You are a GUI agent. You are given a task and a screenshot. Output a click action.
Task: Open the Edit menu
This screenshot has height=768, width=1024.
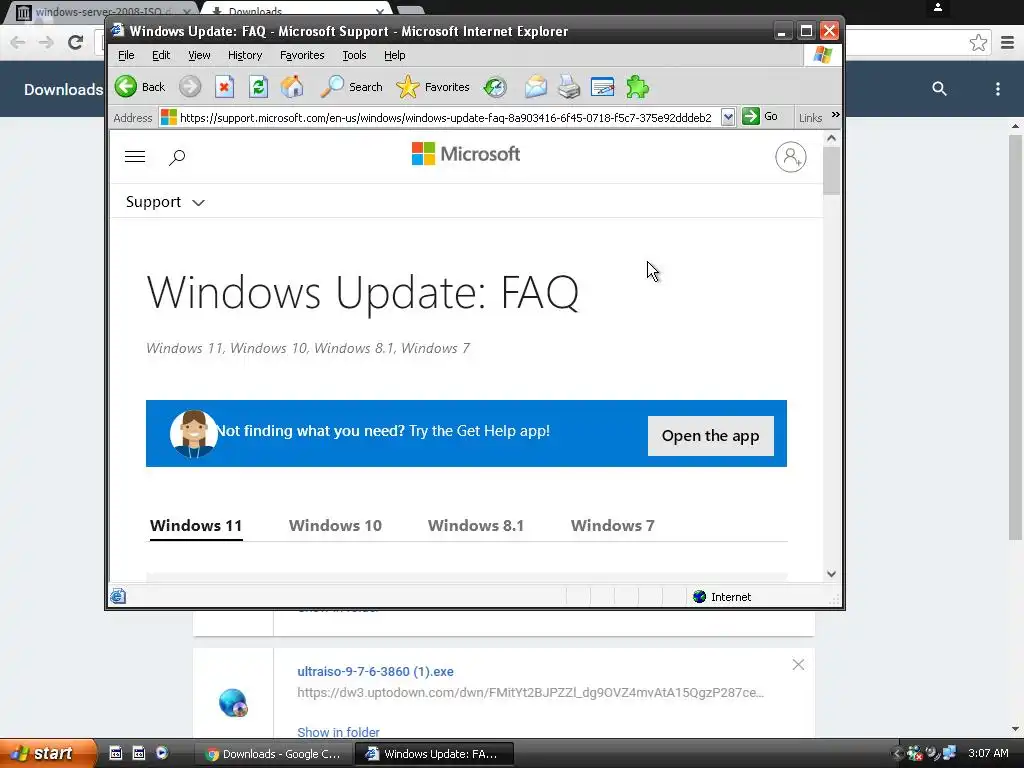pyautogui.click(x=161, y=56)
